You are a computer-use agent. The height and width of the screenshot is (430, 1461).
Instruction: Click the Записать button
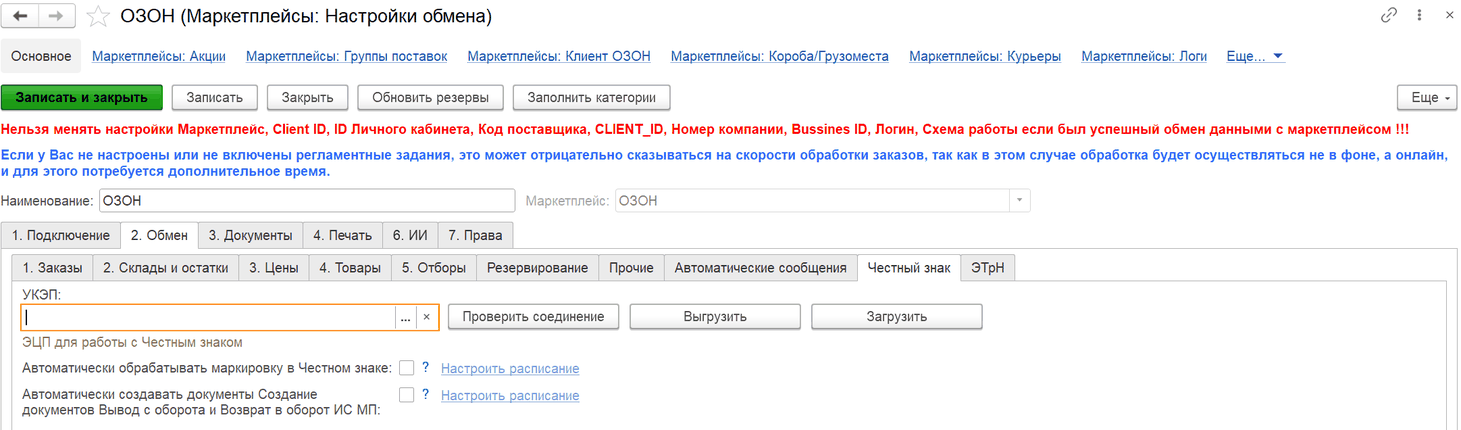214,97
